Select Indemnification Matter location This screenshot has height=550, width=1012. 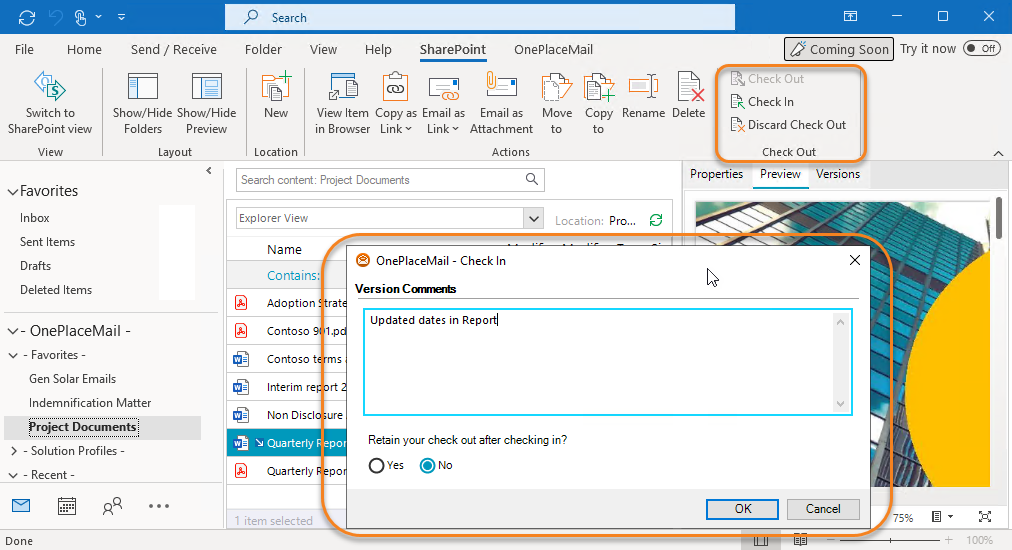pos(90,403)
